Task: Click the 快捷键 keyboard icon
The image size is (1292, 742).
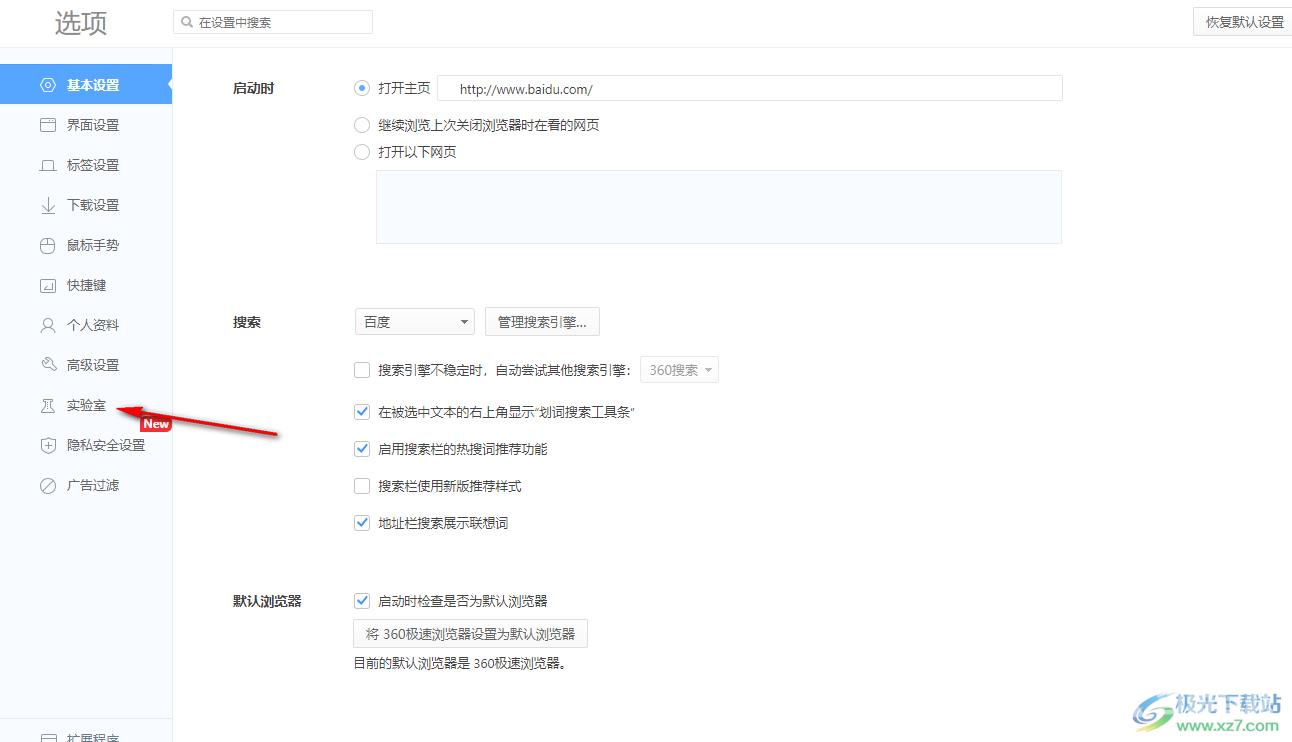Action: pyautogui.click(x=48, y=285)
